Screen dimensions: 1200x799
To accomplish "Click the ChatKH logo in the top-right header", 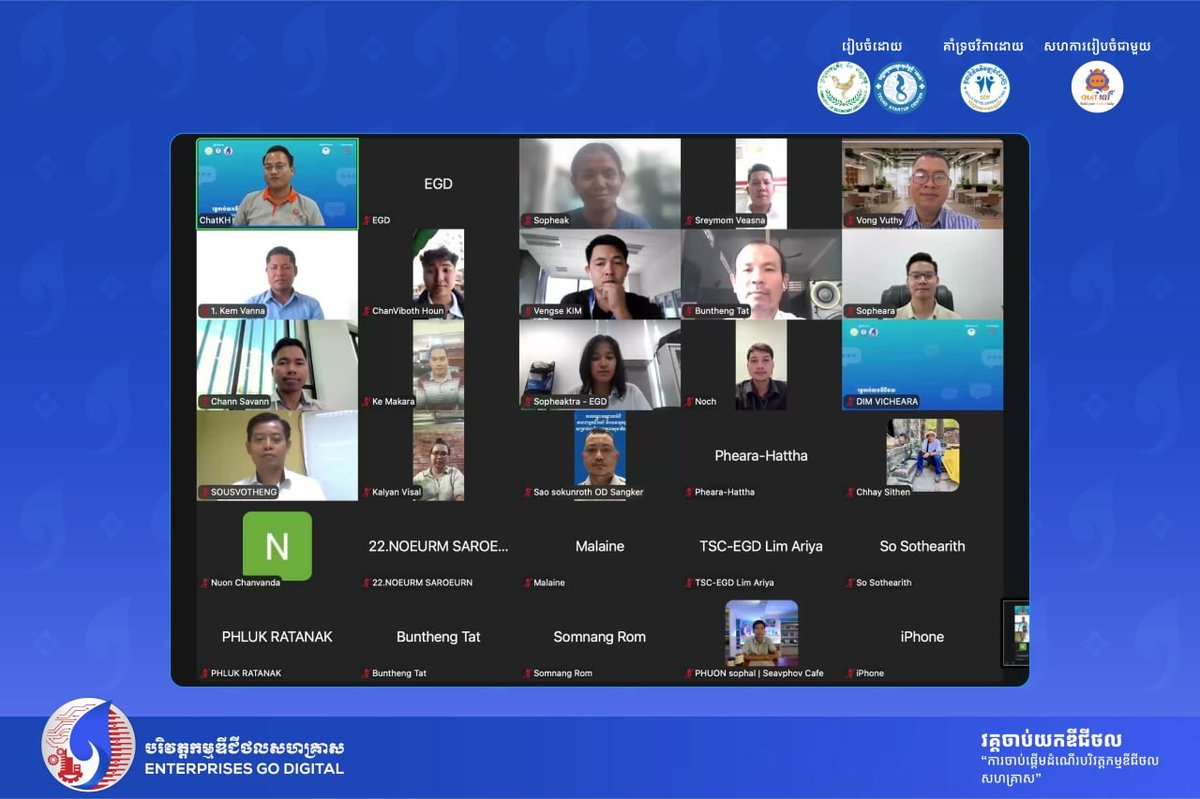I will (1097, 87).
